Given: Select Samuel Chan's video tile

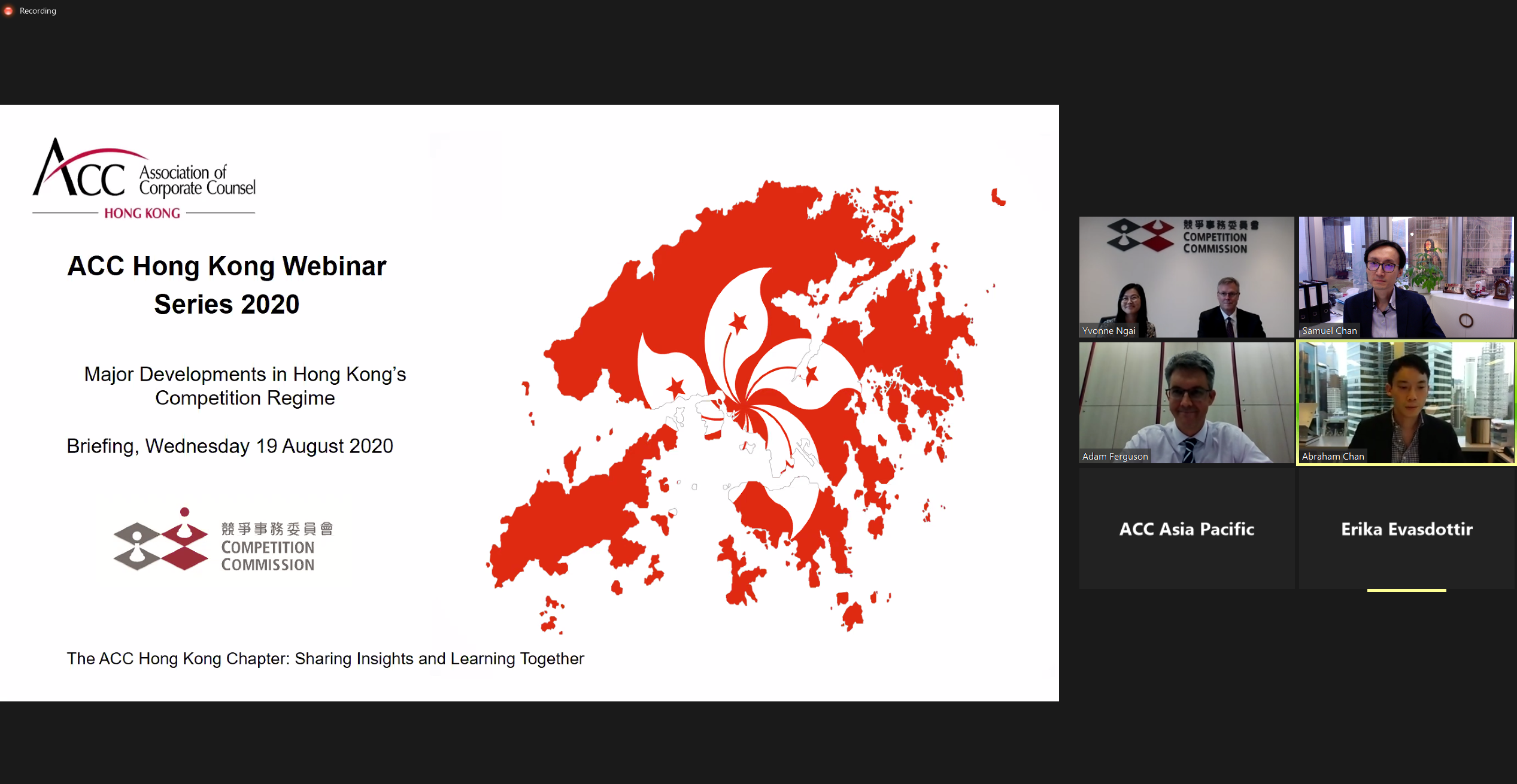Looking at the screenshot, I should 1406,277.
